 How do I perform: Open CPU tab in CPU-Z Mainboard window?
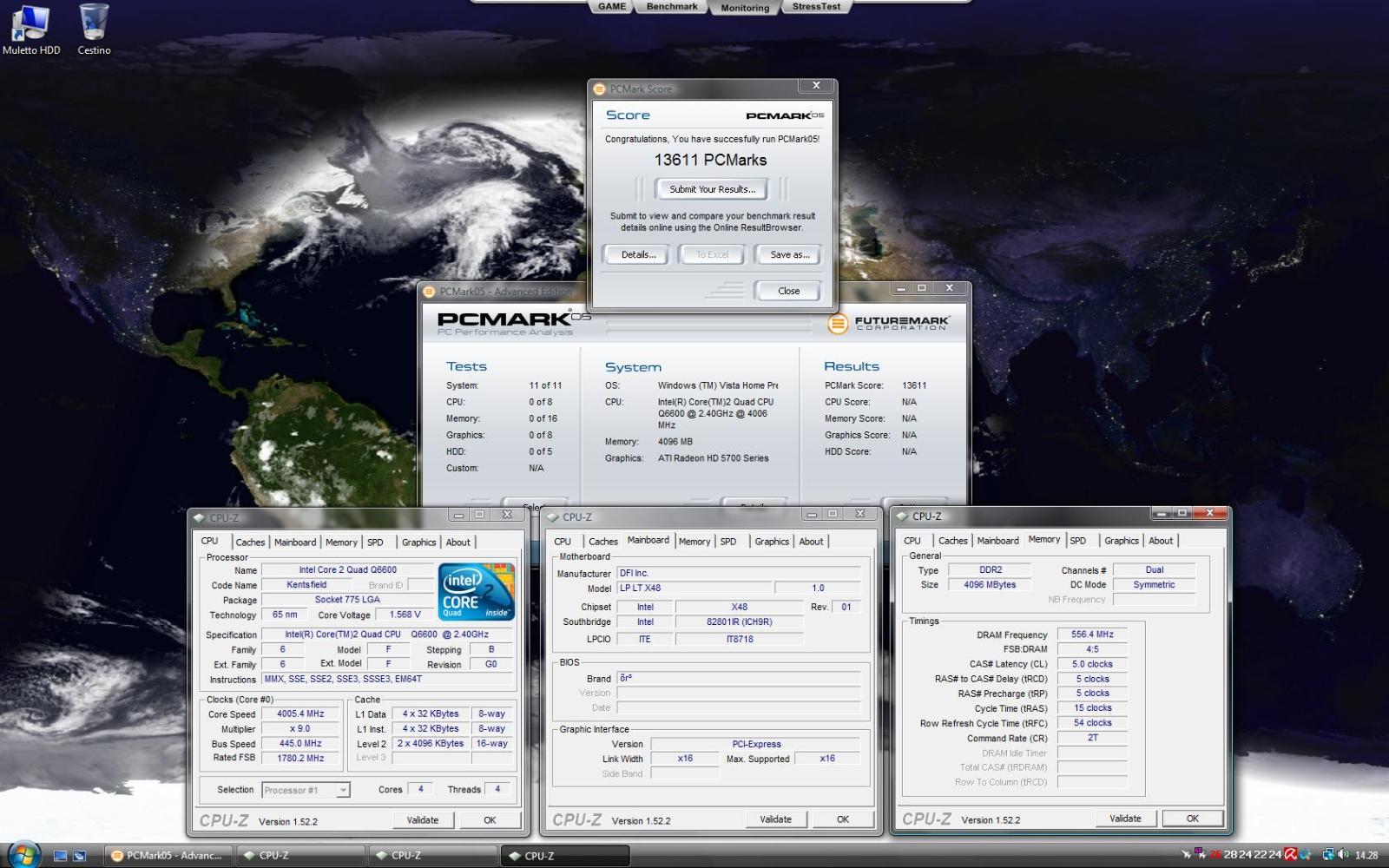point(563,542)
